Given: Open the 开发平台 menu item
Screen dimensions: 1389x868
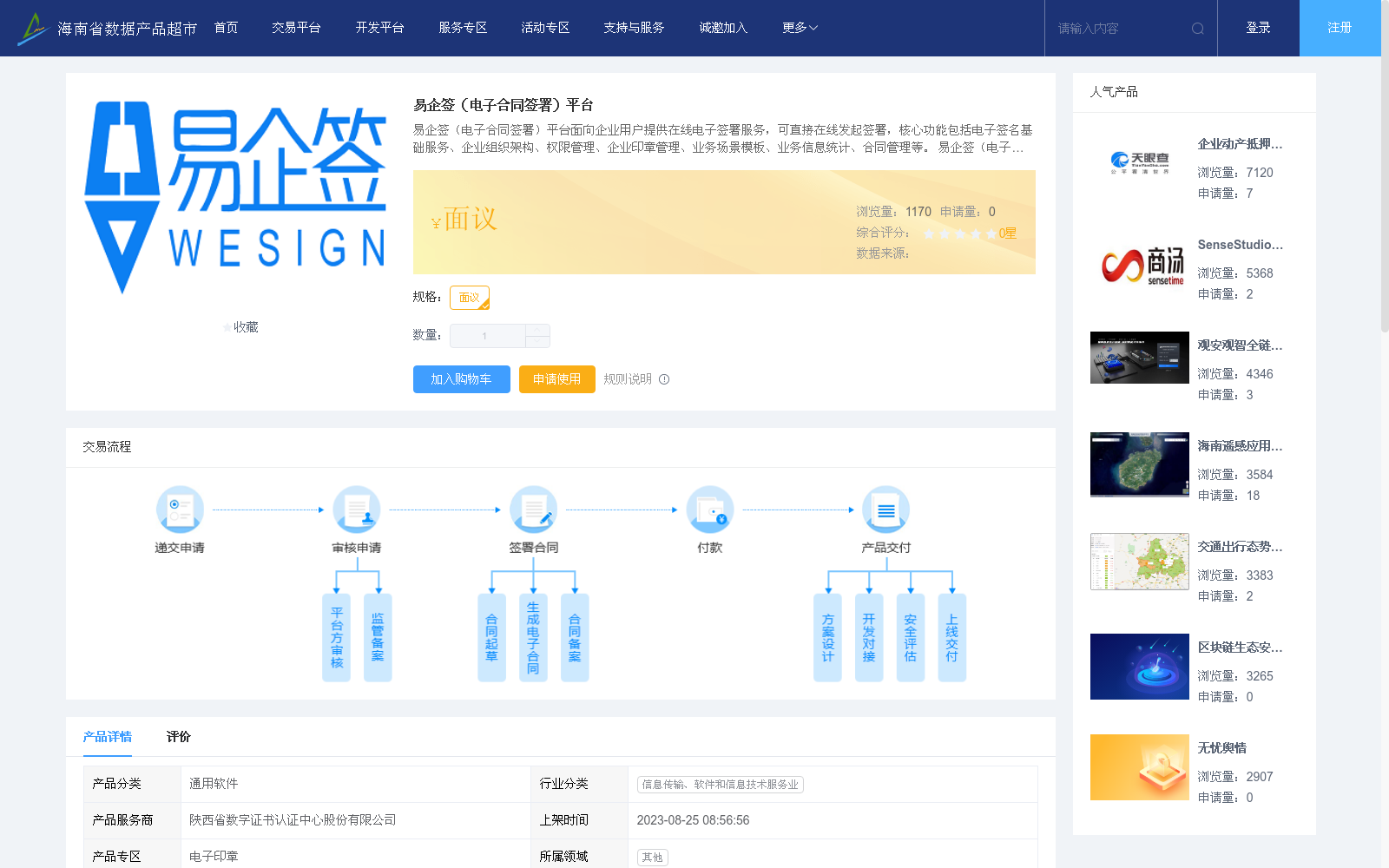Looking at the screenshot, I should coord(379,28).
